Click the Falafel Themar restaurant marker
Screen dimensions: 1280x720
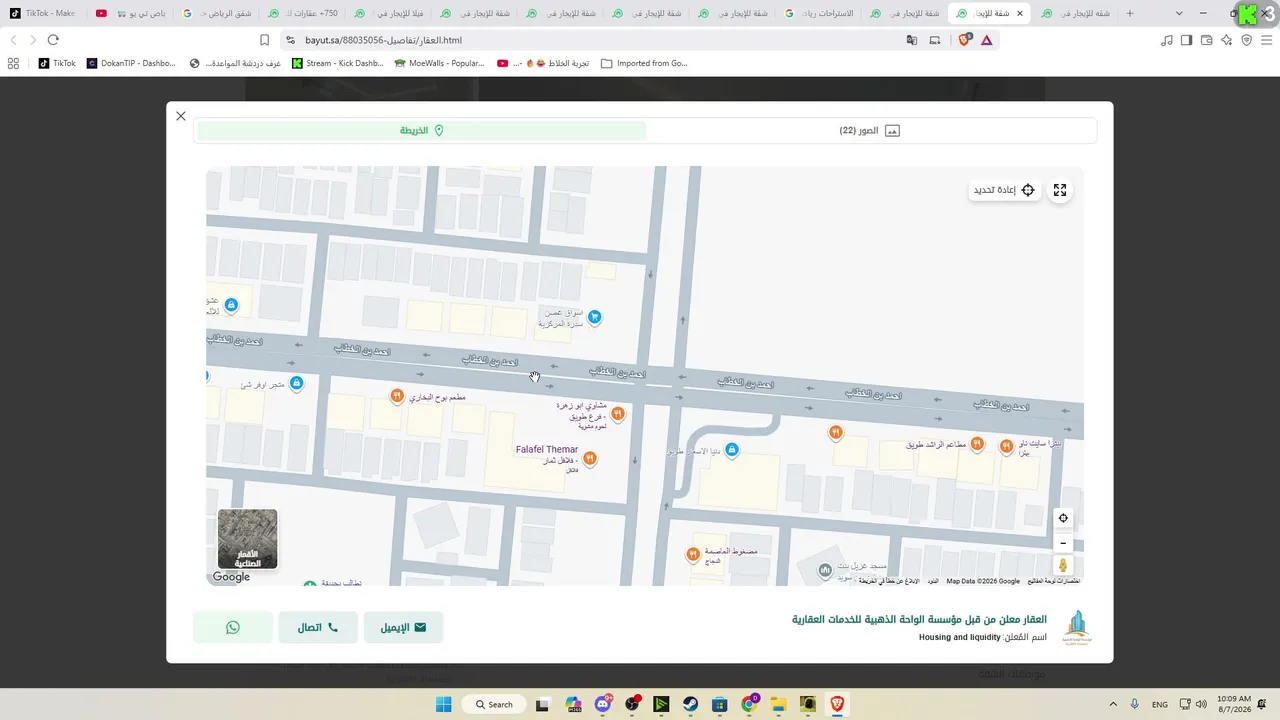[590, 458]
